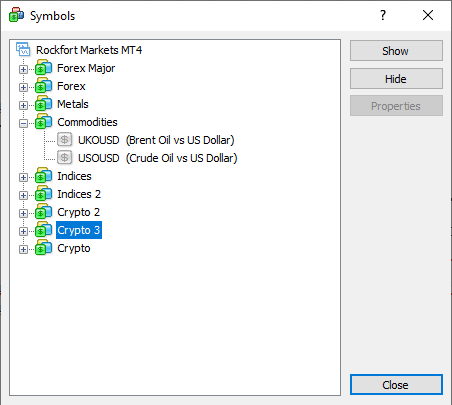This screenshot has height=405, width=452.
Task: Open the question mark help button
Action: [383, 15]
